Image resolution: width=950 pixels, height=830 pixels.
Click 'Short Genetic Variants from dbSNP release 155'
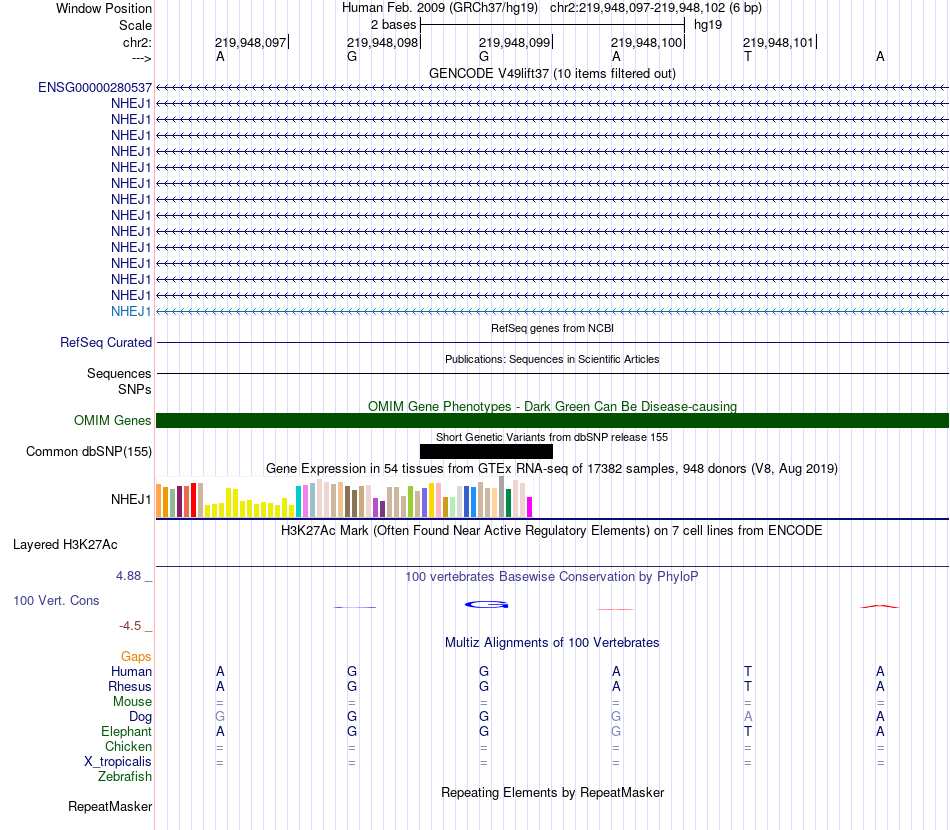552,437
